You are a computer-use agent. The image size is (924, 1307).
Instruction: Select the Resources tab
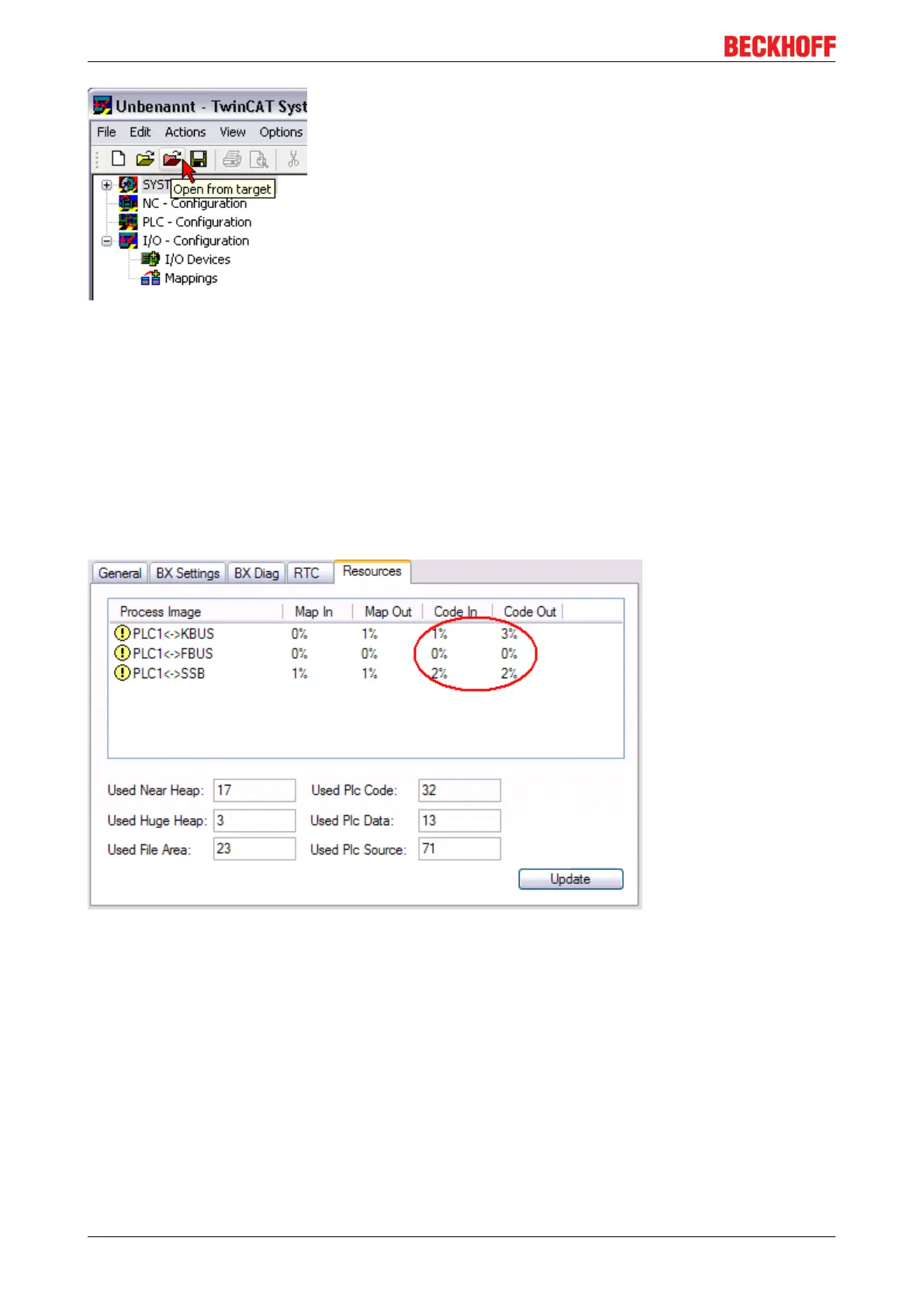tap(372, 571)
